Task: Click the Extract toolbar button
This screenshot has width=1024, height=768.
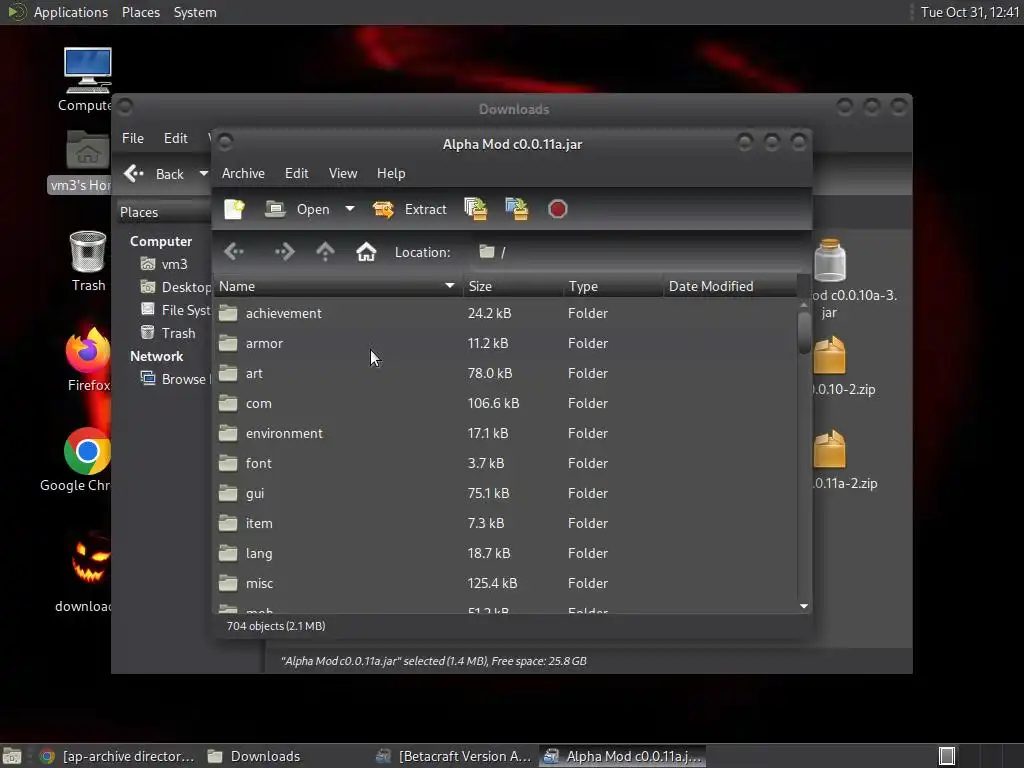Action: (409, 209)
